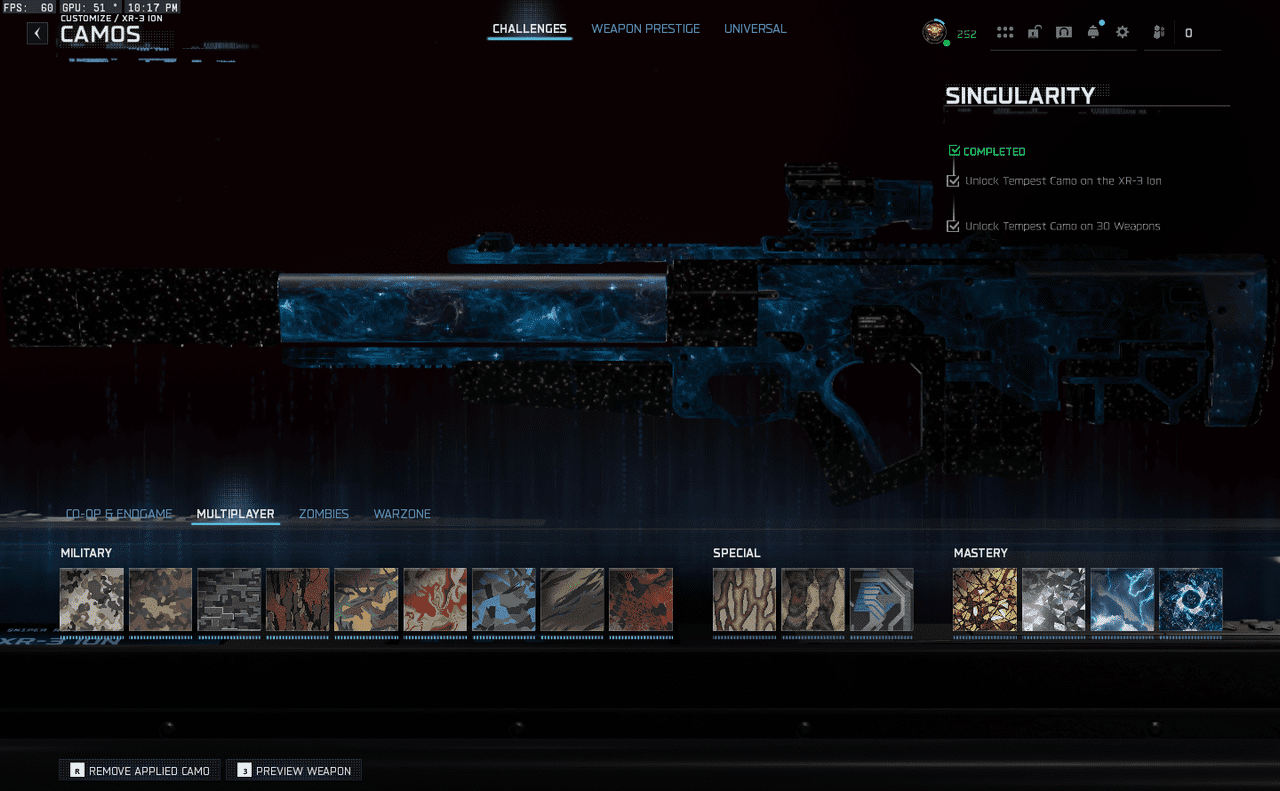This screenshot has width=1280, height=791.
Task: Select the Zombies camo category tab
Action: (x=324, y=514)
